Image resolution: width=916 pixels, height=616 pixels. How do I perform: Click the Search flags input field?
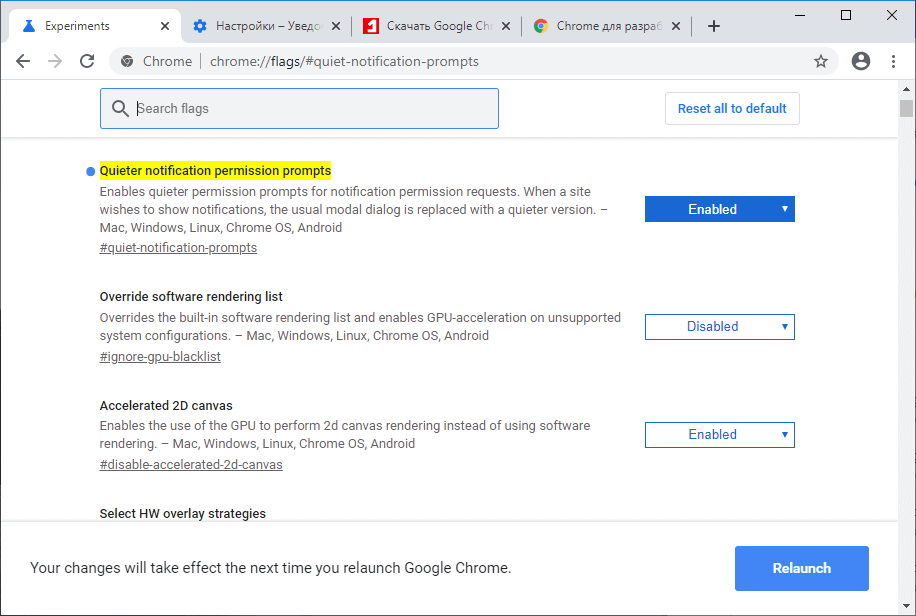click(x=310, y=108)
